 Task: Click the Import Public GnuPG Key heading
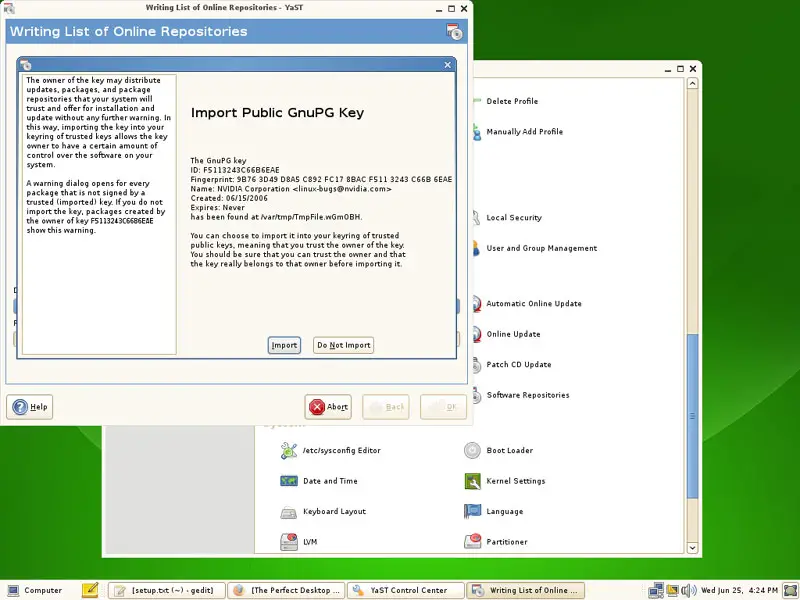(277, 113)
